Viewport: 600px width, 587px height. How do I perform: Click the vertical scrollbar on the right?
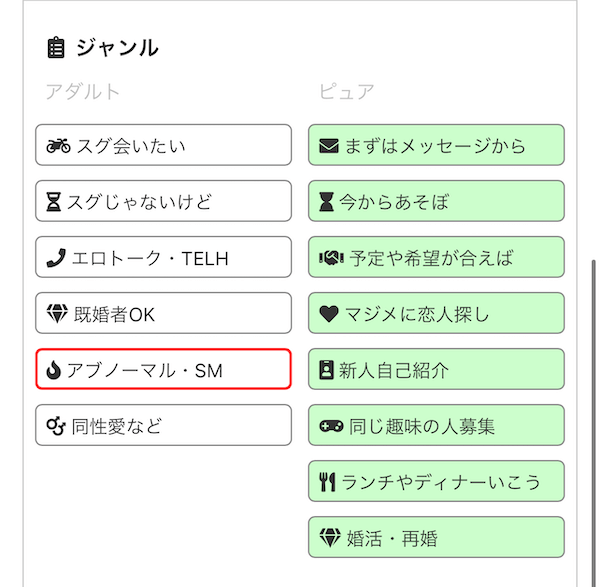coord(593,423)
